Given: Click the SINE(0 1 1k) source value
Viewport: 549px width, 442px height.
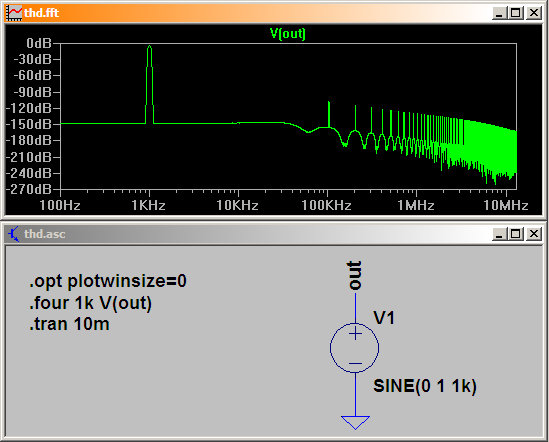Looking at the screenshot, I should click(x=425, y=386).
